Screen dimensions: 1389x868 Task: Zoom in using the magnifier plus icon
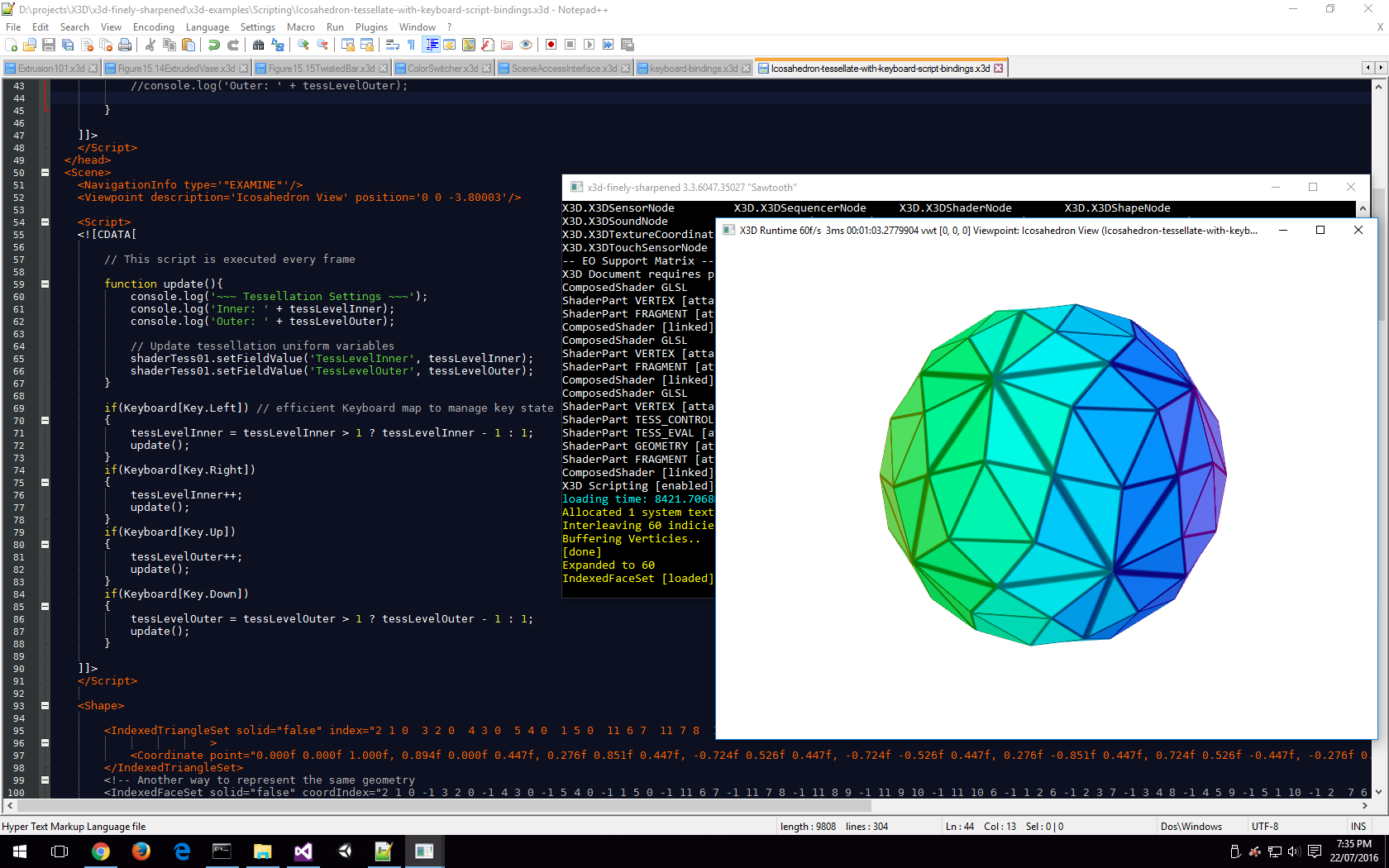[x=303, y=45]
